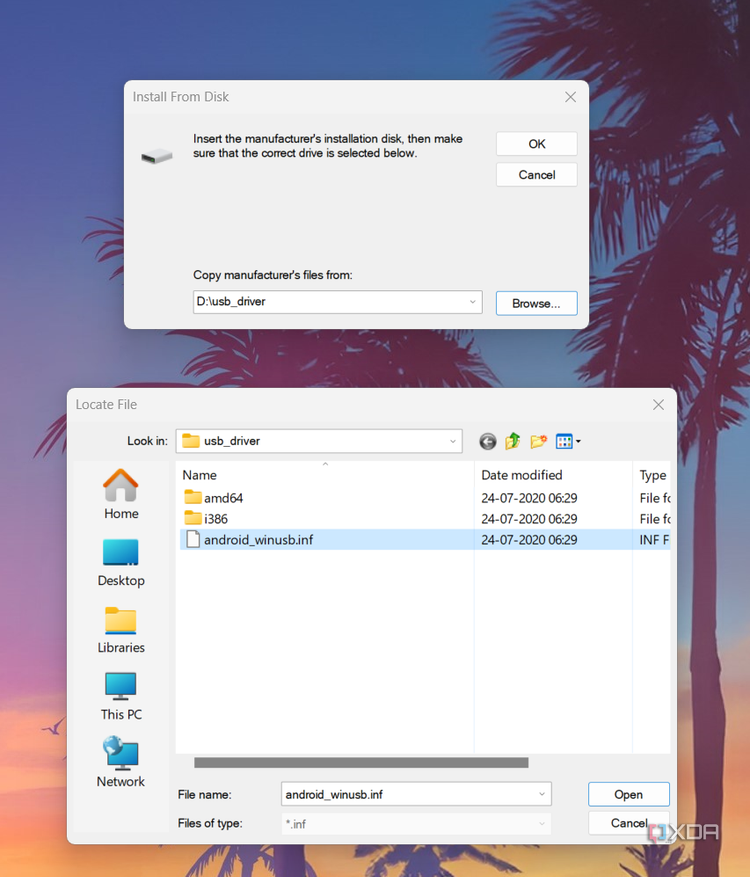Expand the Copy manufacturer's files from dropdown

473,302
